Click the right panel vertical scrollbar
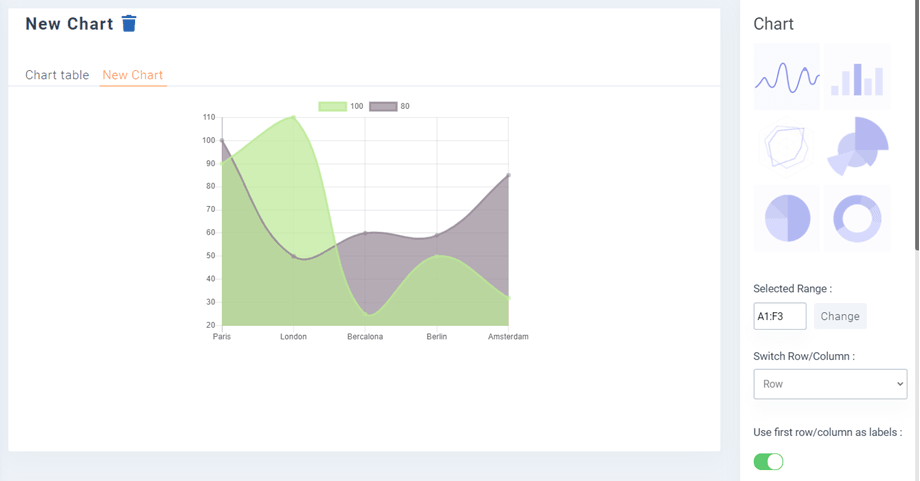The width and height of the screenshot is (920, 481). [915, 120]
